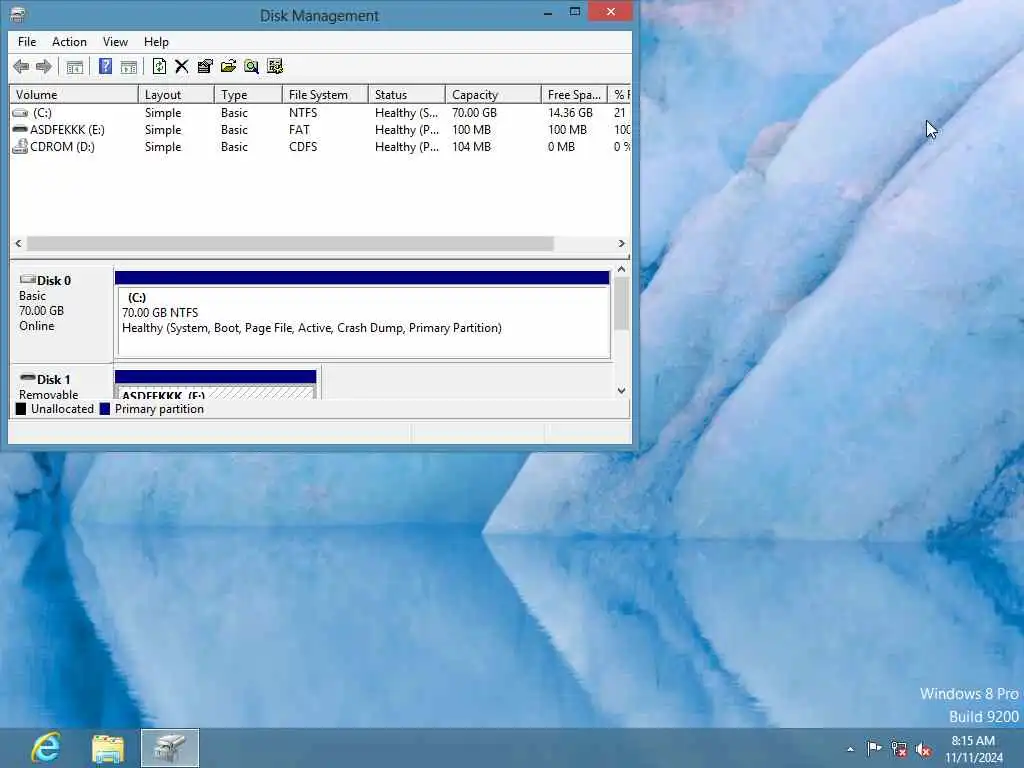This screenshot has height=768, width=1024.
Task: Sort by the Layout column header
Action: tap(176, 95)
